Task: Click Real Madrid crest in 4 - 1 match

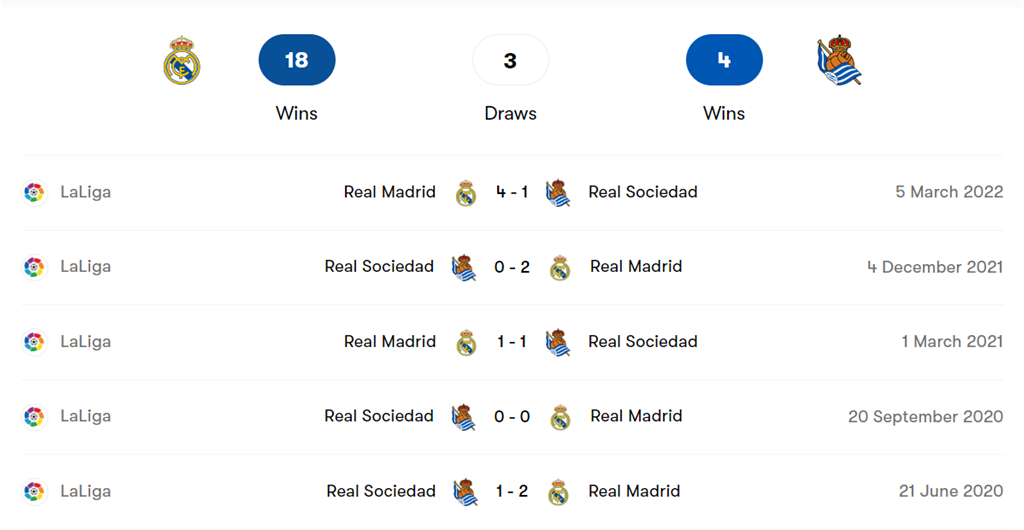Action: [466, 193]
